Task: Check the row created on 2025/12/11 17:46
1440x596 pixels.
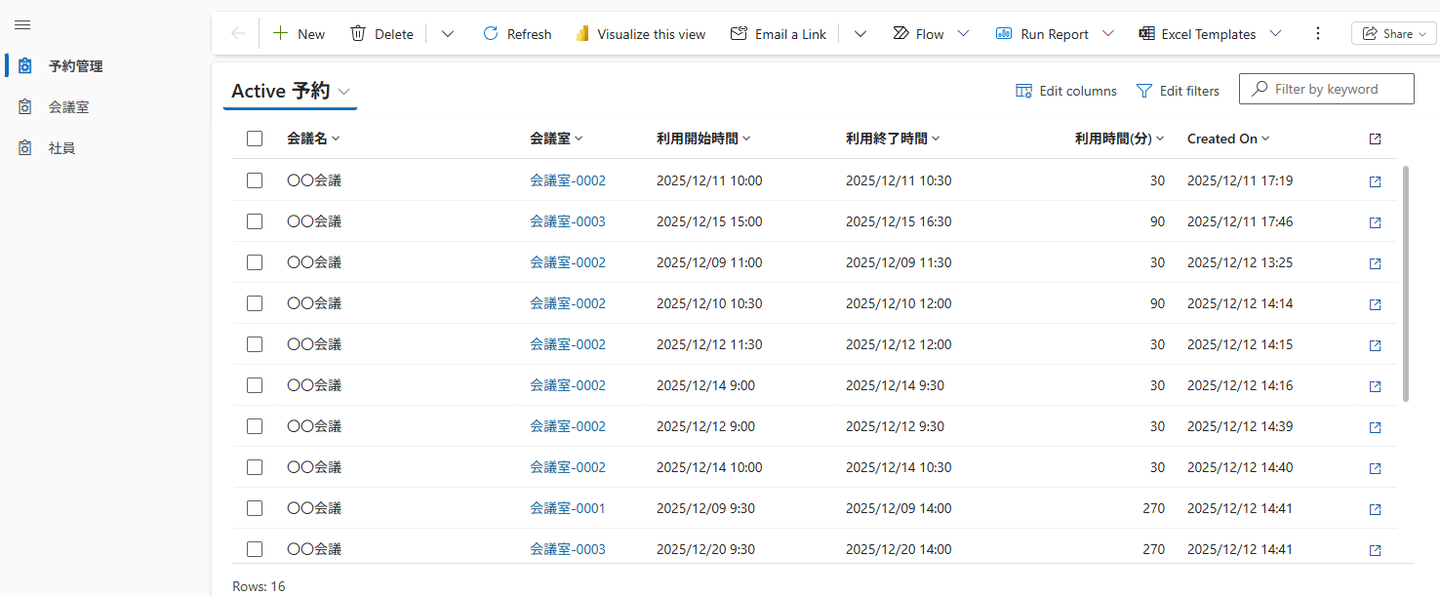Action: point(255,221)
